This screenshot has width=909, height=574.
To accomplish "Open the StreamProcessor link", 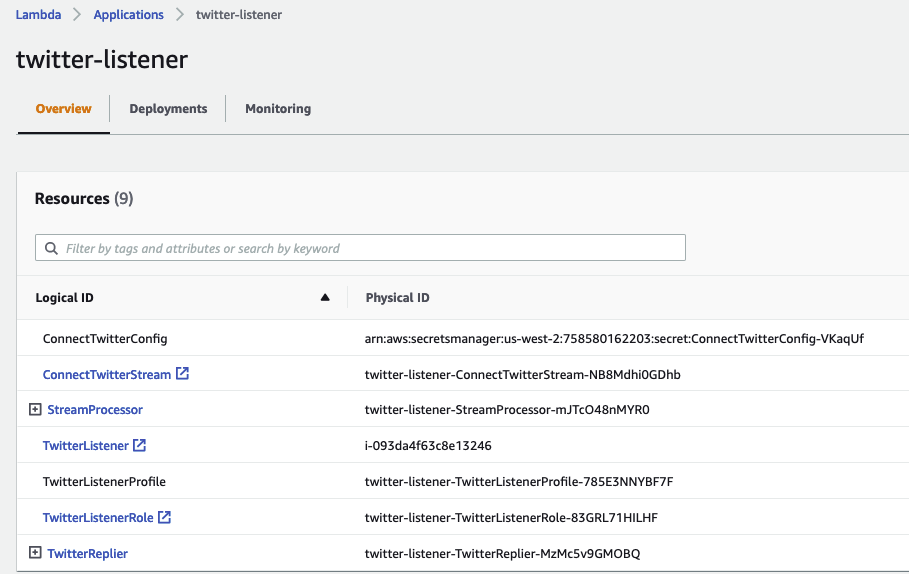I will 95,410.
